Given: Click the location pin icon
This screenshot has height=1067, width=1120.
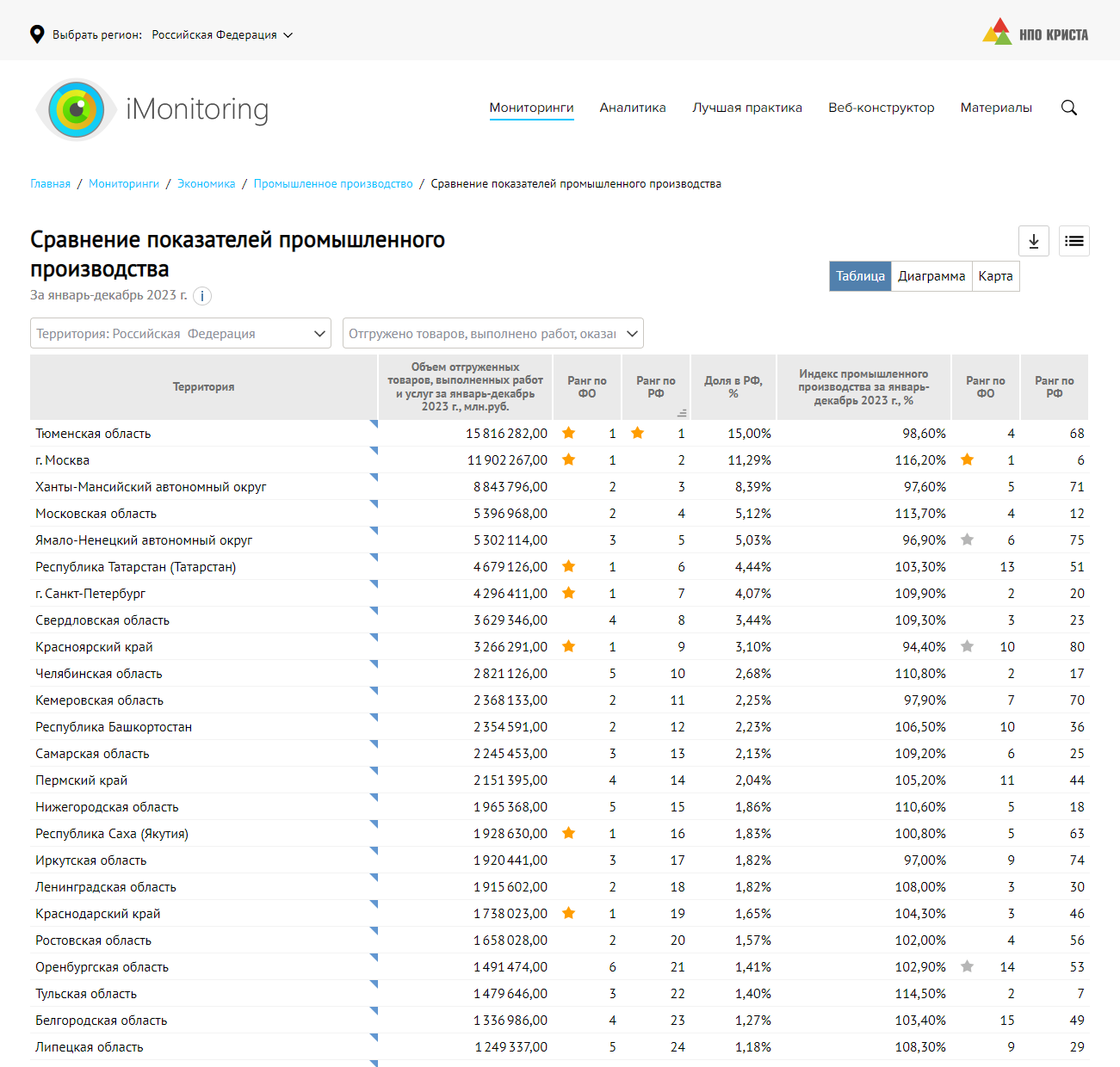Looking at the screenshot, I should coord(37,34).
